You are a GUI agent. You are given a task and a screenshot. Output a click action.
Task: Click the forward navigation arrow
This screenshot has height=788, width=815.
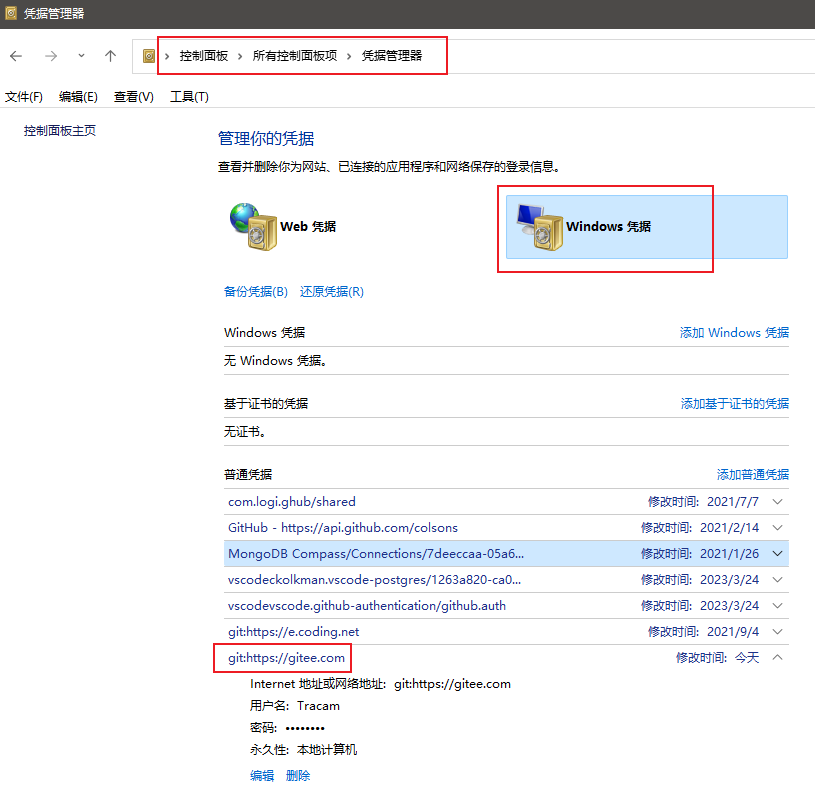(x=50, y=56)
